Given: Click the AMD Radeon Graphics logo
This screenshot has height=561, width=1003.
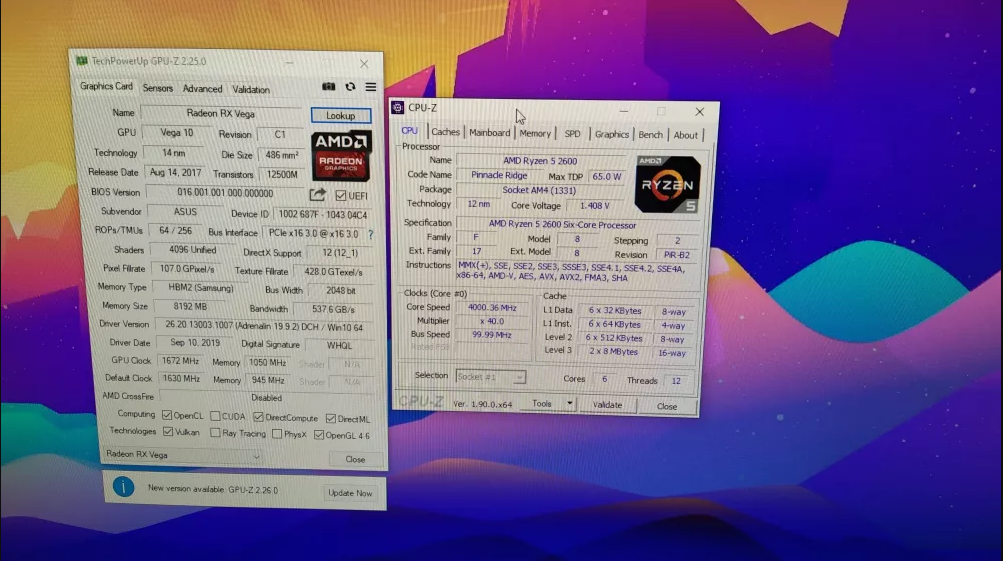Looking at the screenshot, I should [x=341, y=157].
